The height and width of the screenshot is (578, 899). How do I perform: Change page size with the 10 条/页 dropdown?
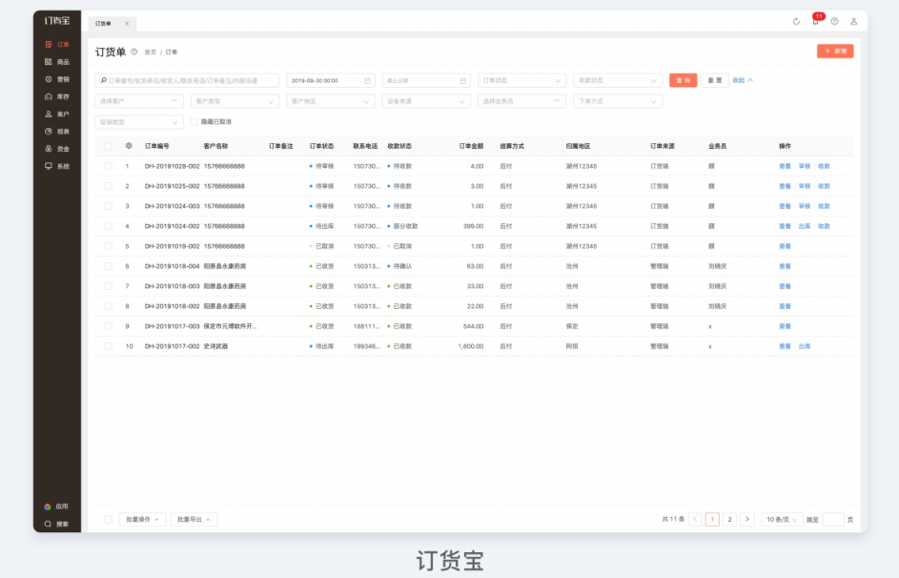point(782,520)
